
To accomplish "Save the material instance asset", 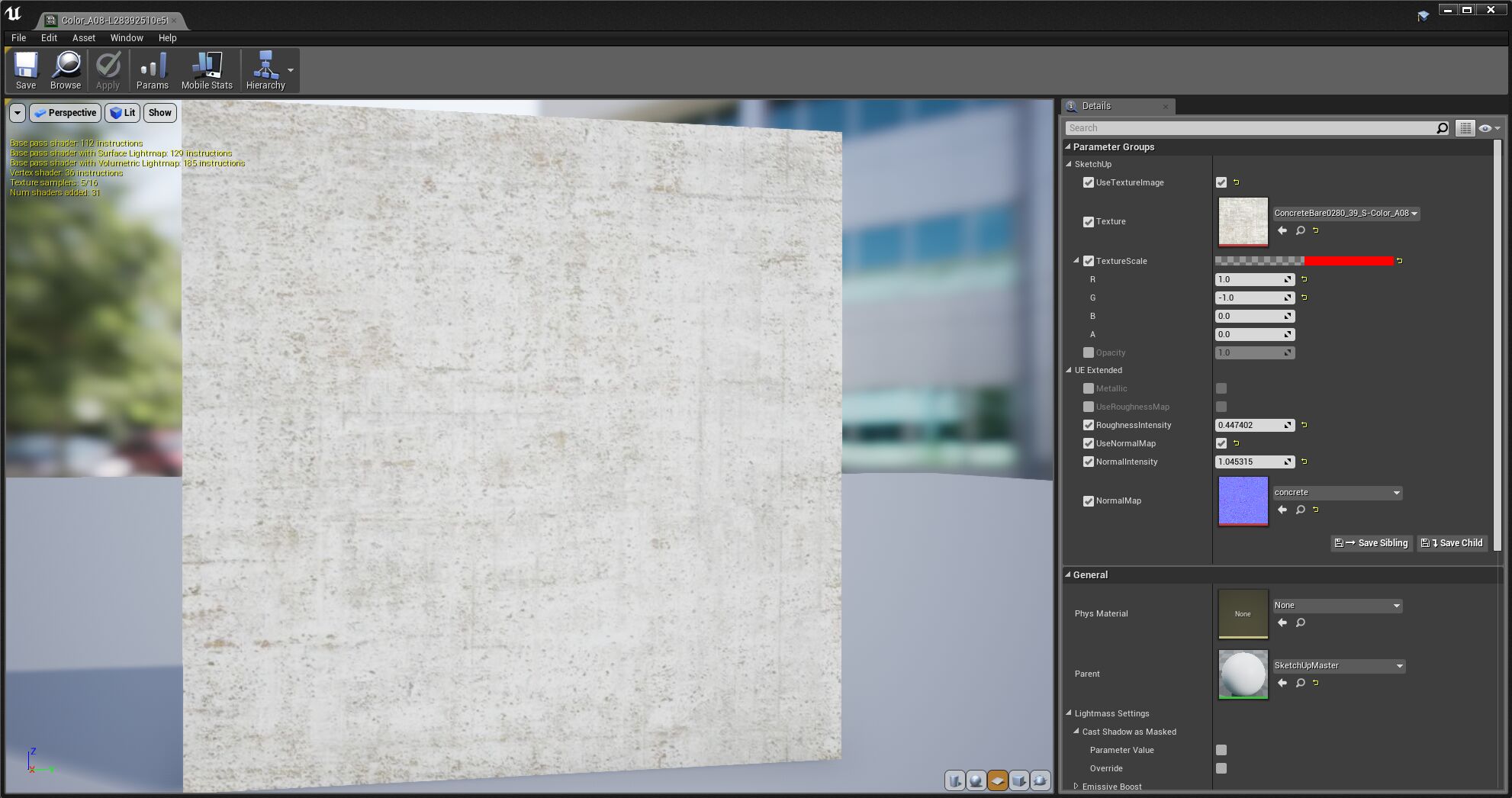I will [x=26, y=69].
